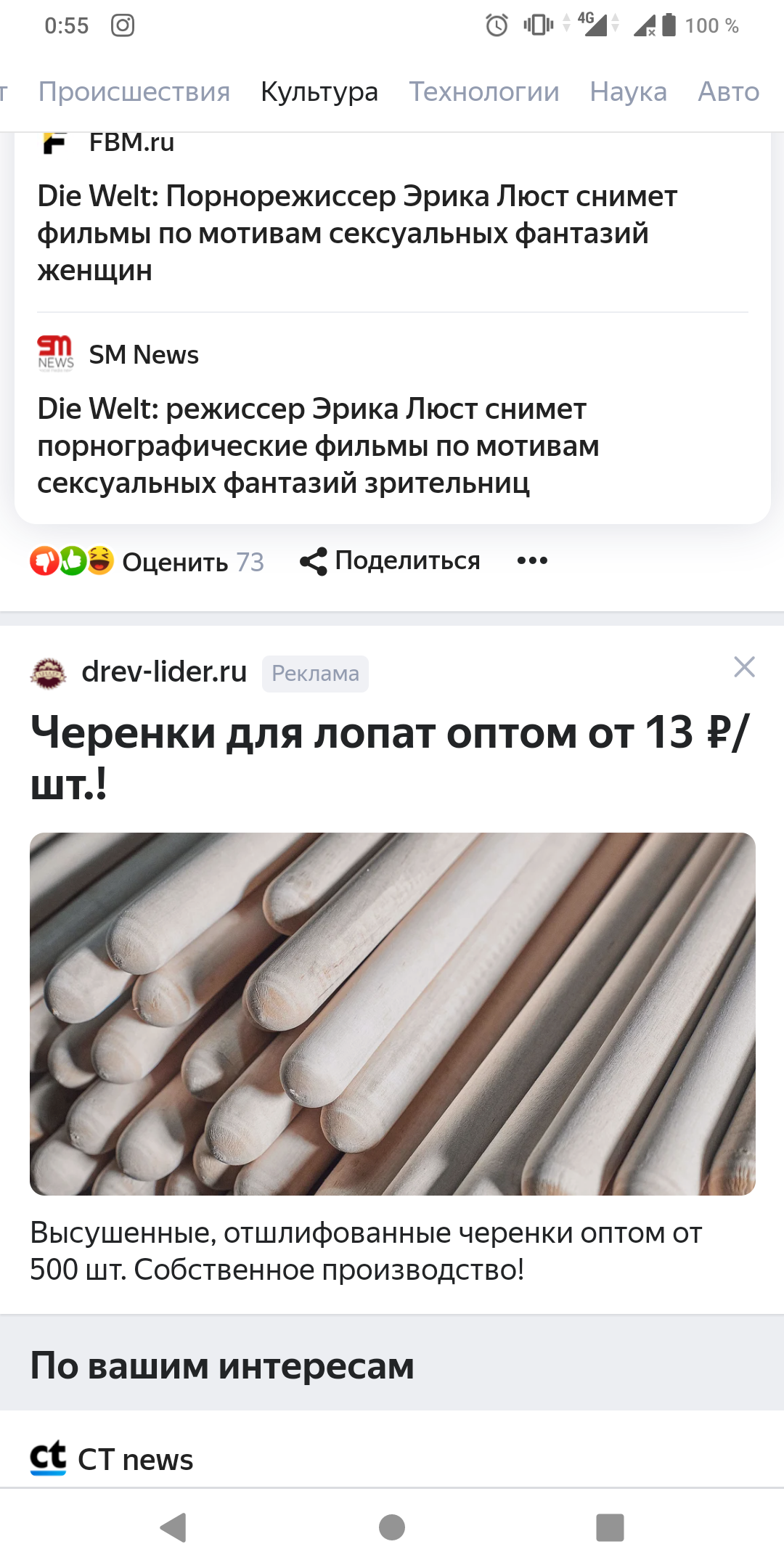This screenshot has width=784, height=1568.
Task: Tap the SM News source logo
Action: (55, 354)
